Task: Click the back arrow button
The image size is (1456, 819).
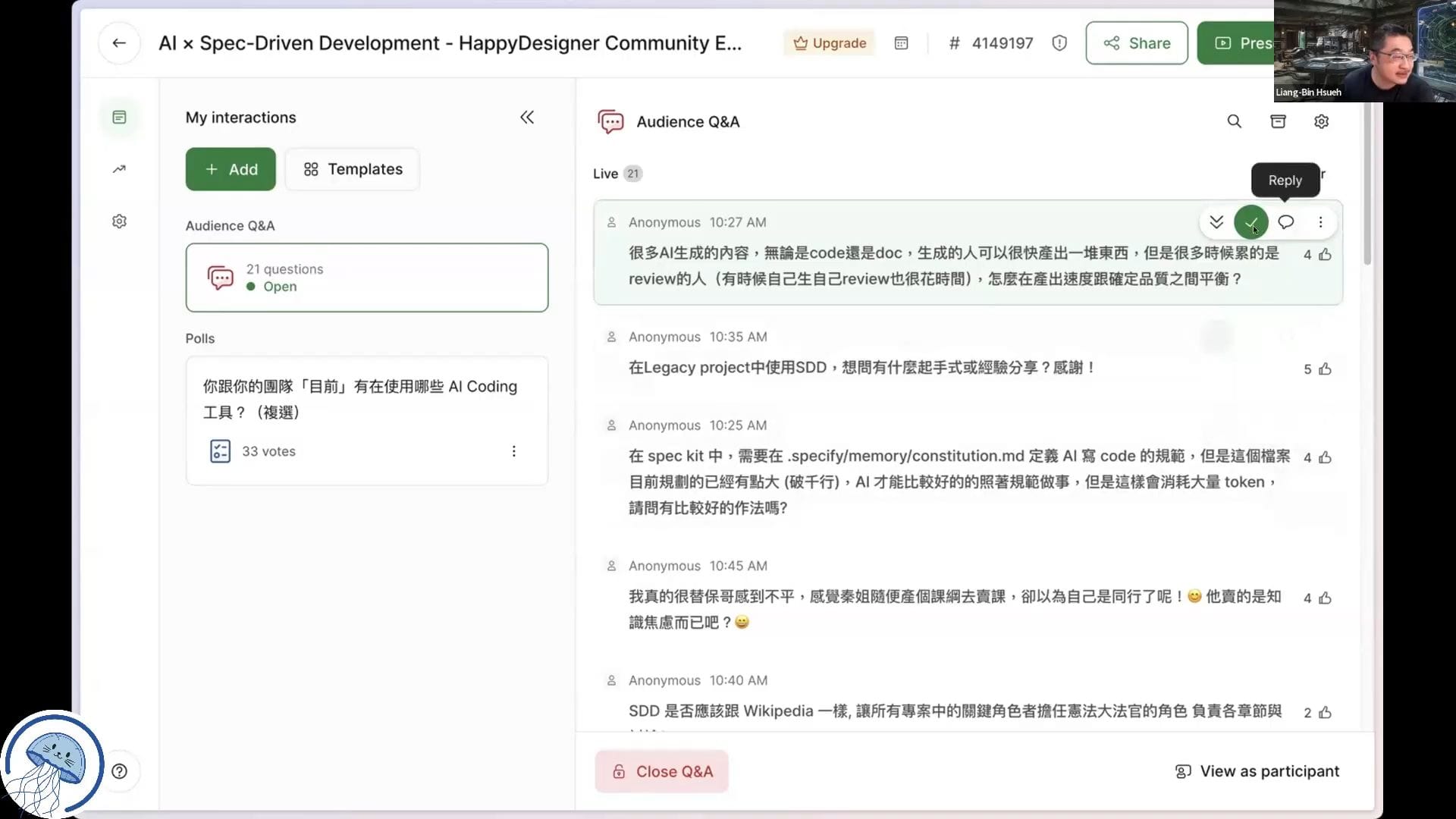Action: click(119, 43)
